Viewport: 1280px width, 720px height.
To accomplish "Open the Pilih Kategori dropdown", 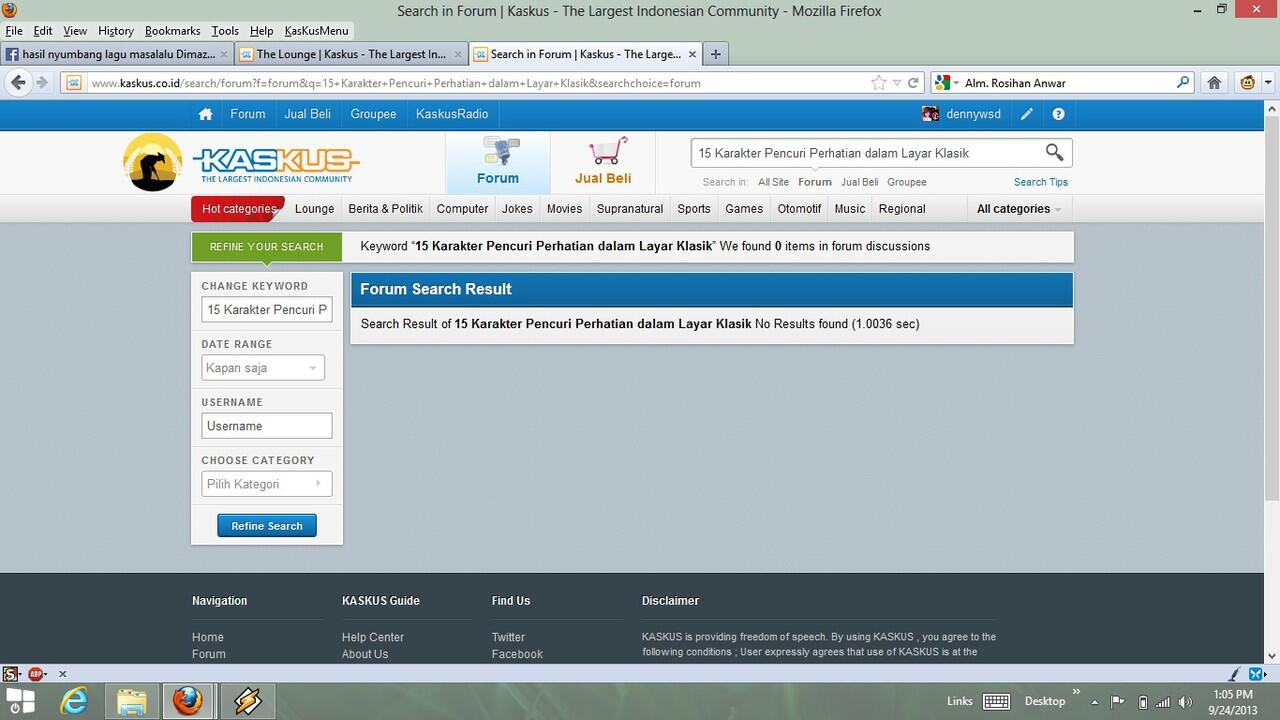I will 266,484.
